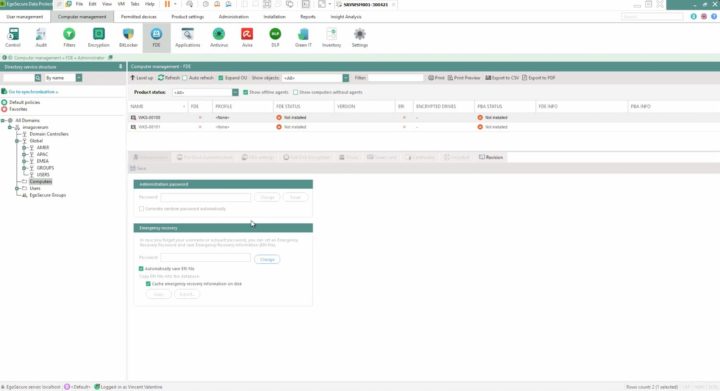Viewport: 720px width, 391px height.
Task: Click the Refresh button
Action: 169,78
